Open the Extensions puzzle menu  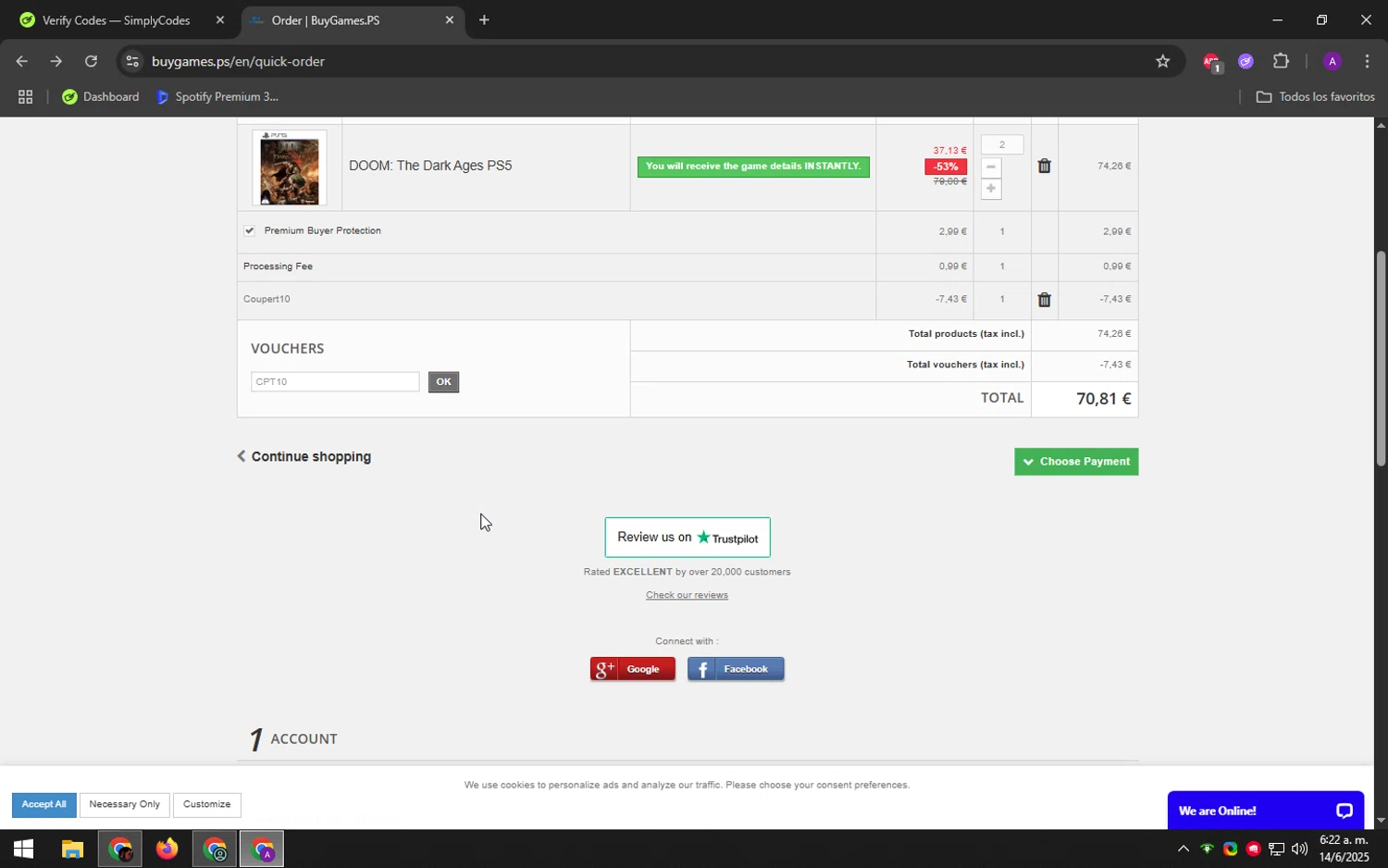click(1281, 61)
